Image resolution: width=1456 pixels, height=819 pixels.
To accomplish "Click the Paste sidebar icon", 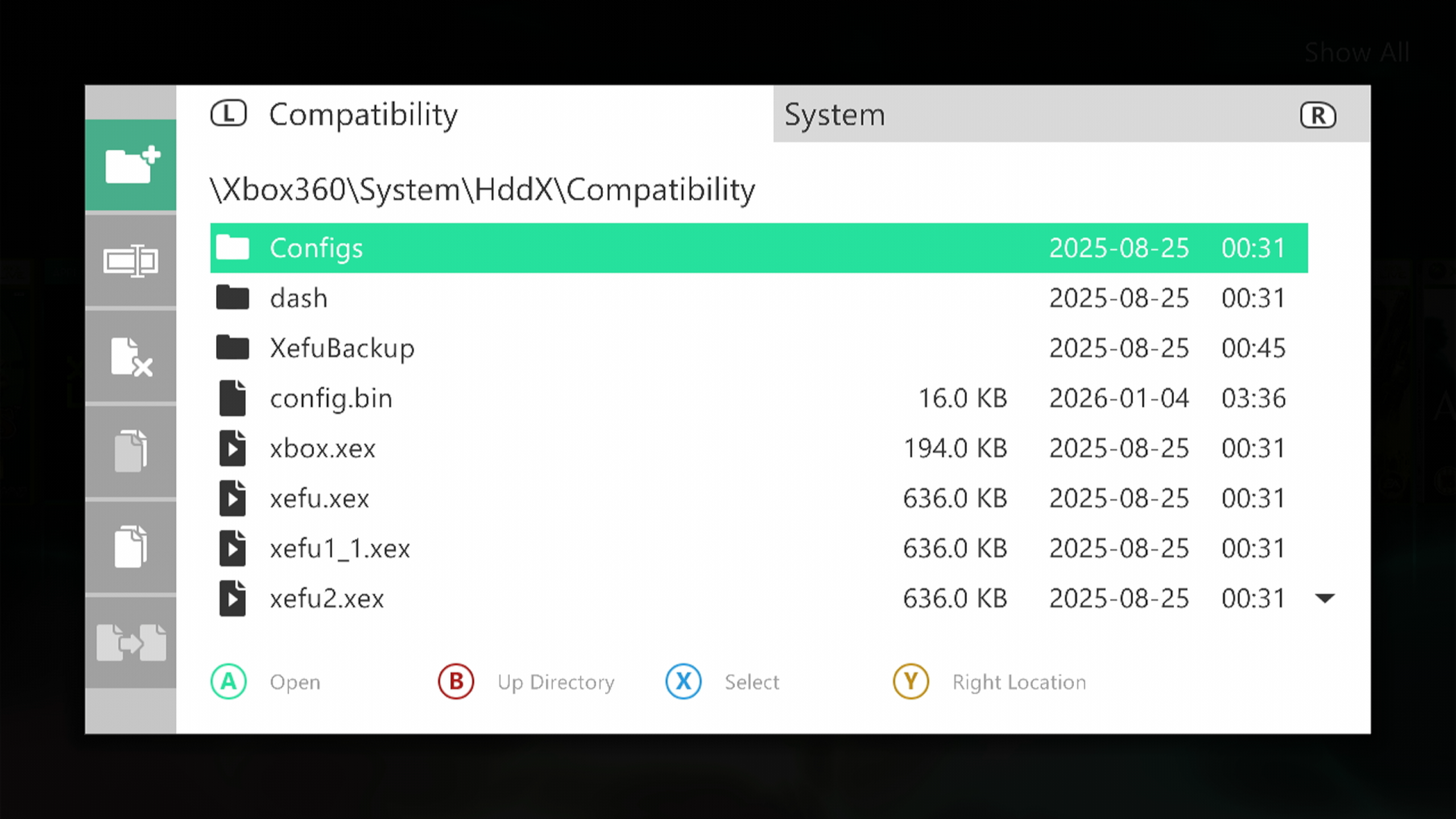I will coord(131,547).
